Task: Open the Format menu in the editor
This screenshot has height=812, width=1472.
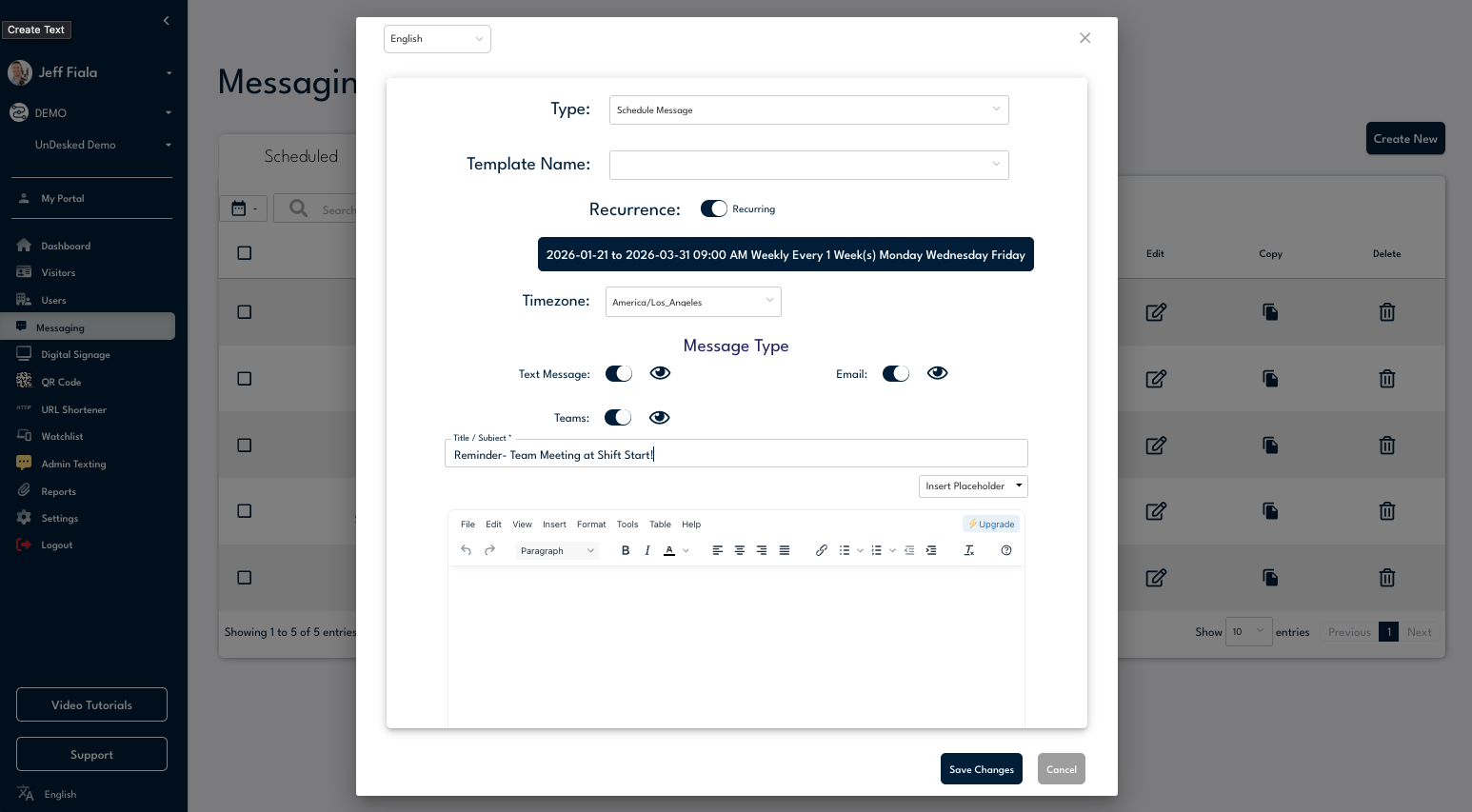Action: click(591, 525)
